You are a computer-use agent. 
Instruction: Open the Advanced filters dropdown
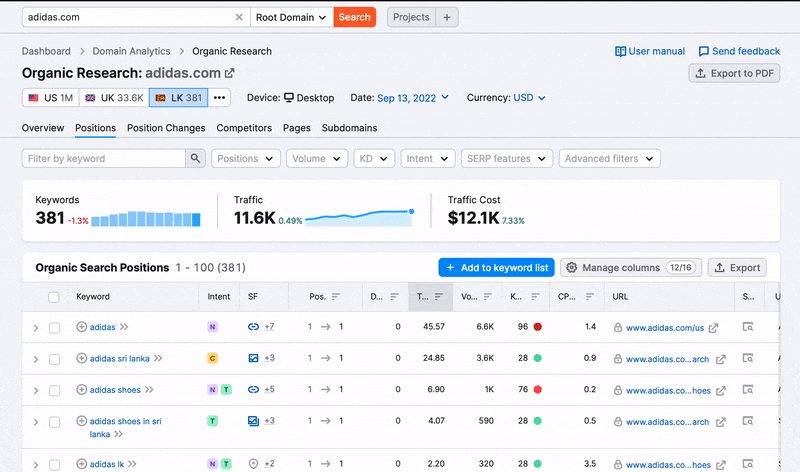[609, 159]
